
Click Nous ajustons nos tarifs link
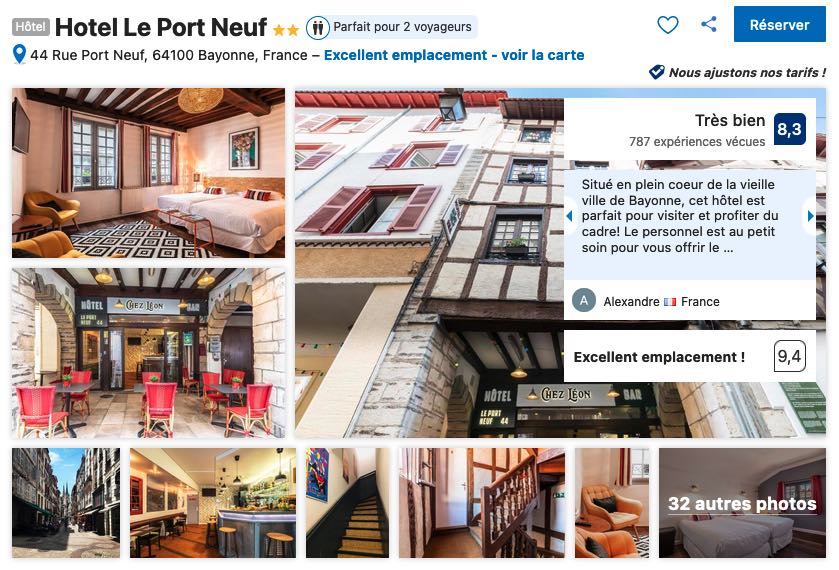(747, 72)
